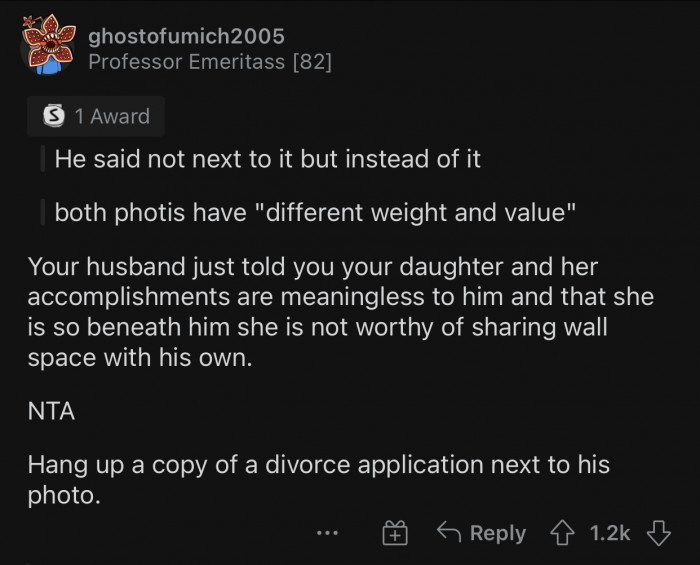700x565 pixels.
Task: Click the coin icon in the award badge
Action: 55,116
